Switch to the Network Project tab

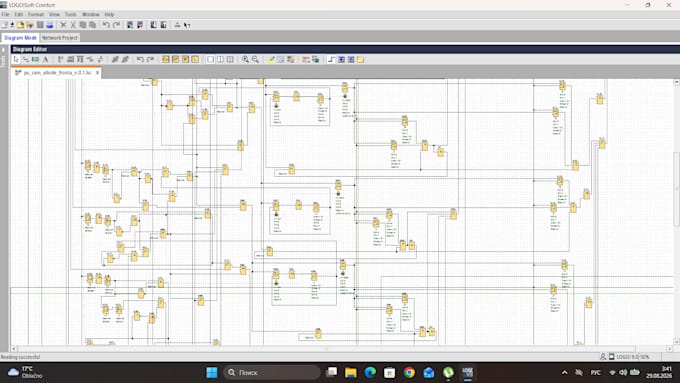(x=60, y=38)
